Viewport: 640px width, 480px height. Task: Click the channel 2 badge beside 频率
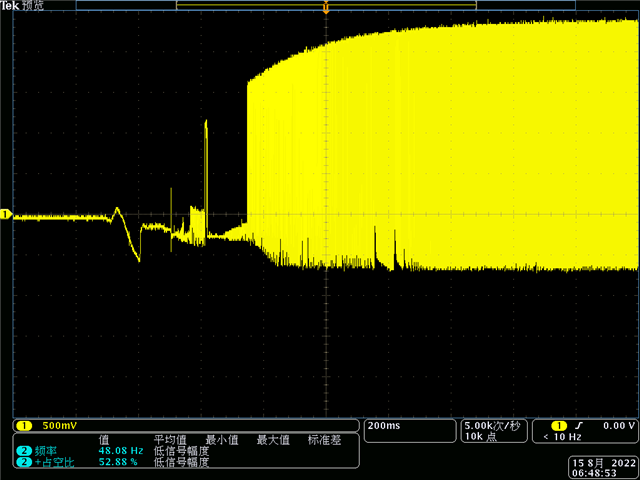[x=24, y=451]
